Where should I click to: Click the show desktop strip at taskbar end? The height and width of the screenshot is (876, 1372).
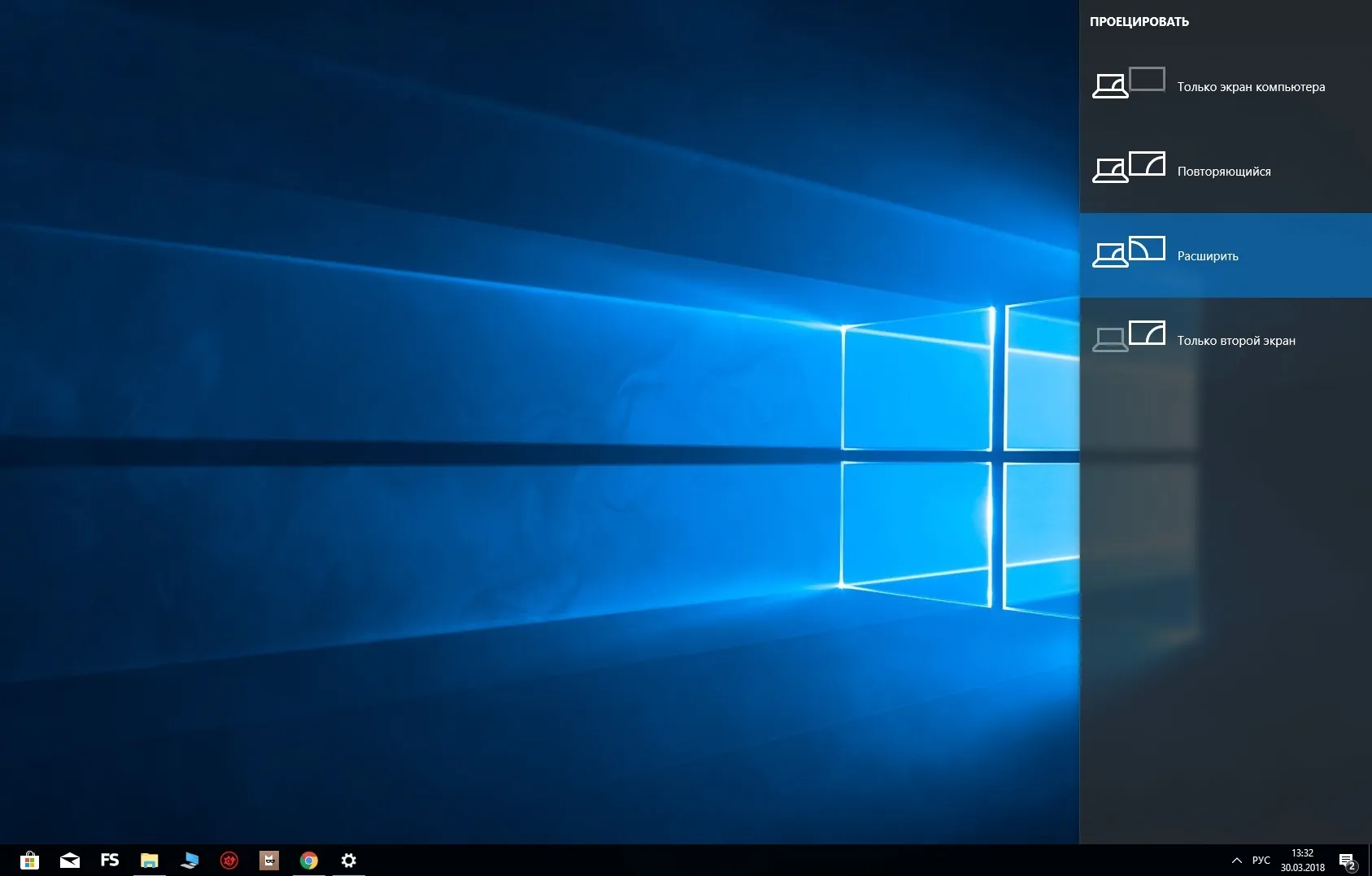tap(1369, 860)
